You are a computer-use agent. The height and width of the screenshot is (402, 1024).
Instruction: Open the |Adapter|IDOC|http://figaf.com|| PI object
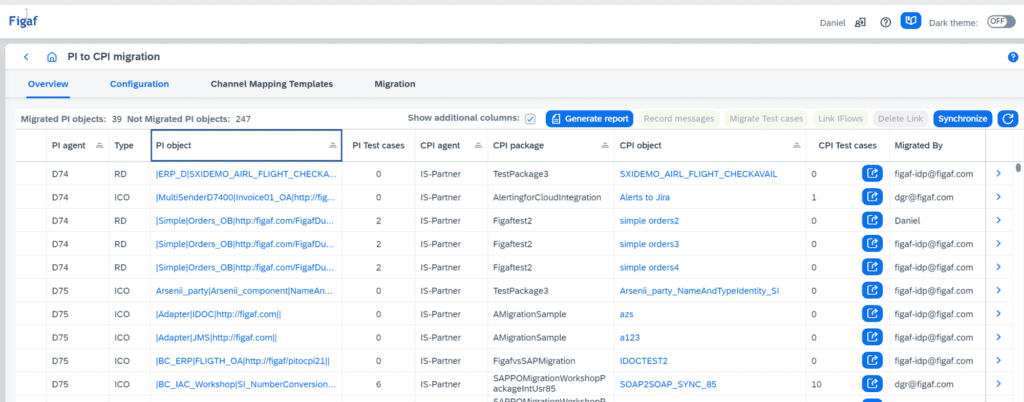(x=218, y=314)
